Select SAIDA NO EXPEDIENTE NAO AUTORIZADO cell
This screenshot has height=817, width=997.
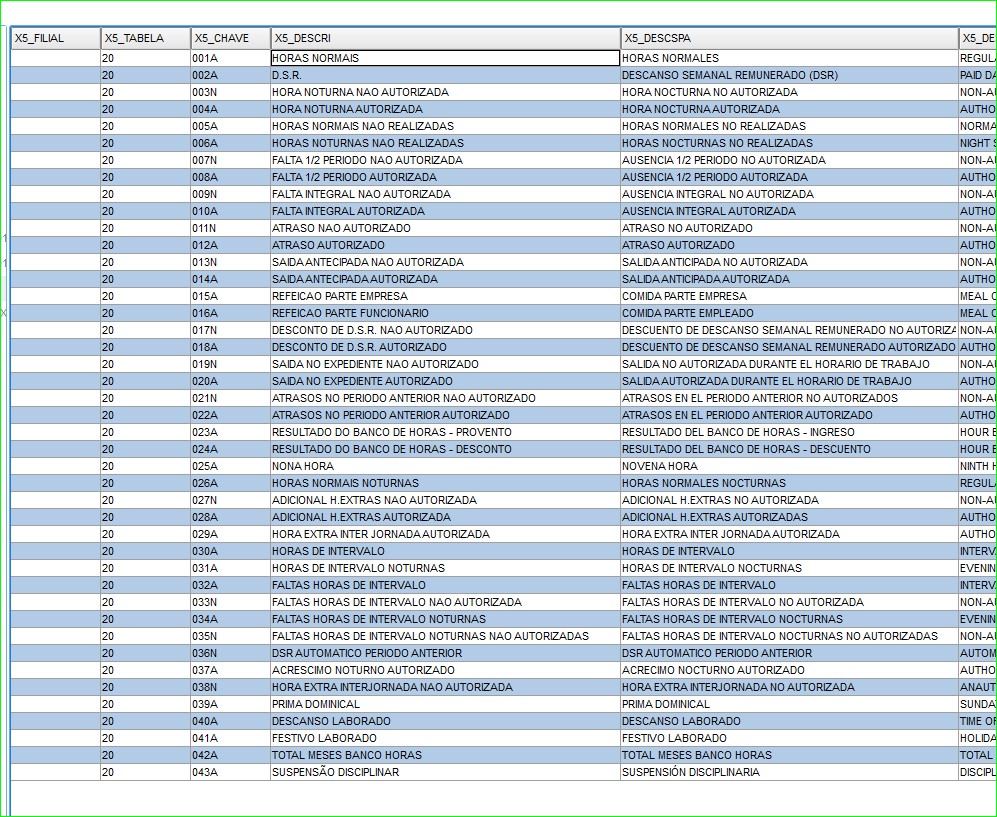(x=446, y=364)
